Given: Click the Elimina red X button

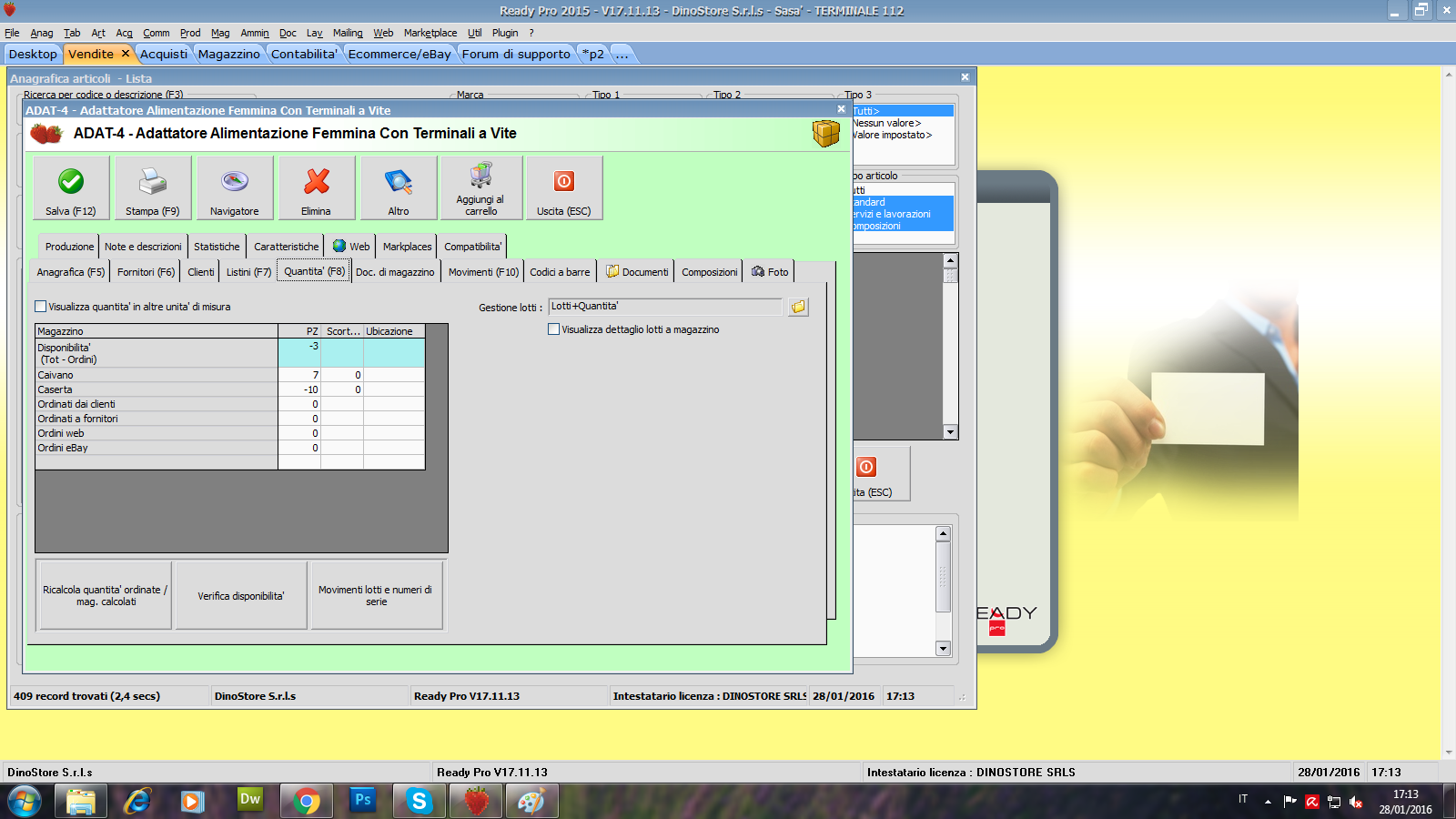Looking at the screenshot, I should pos(317,187).
